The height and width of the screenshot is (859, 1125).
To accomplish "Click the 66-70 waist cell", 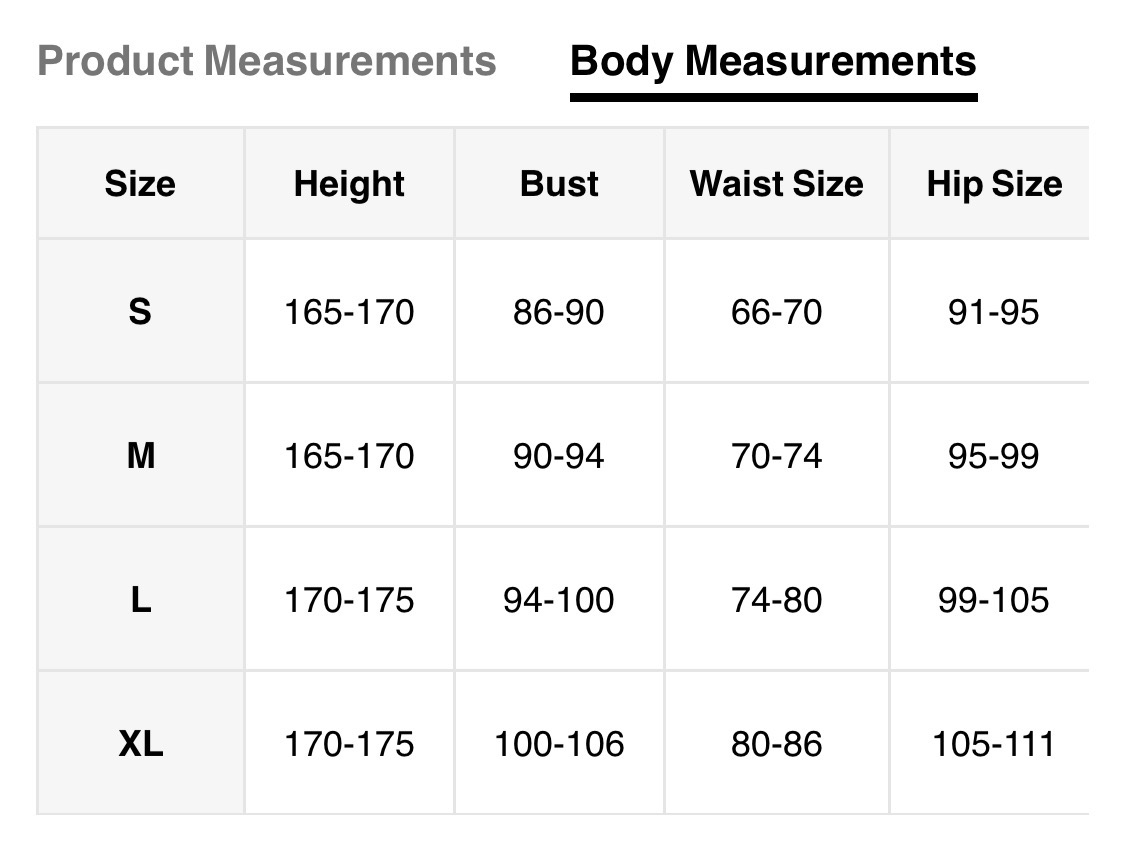I will click(776, 312).
